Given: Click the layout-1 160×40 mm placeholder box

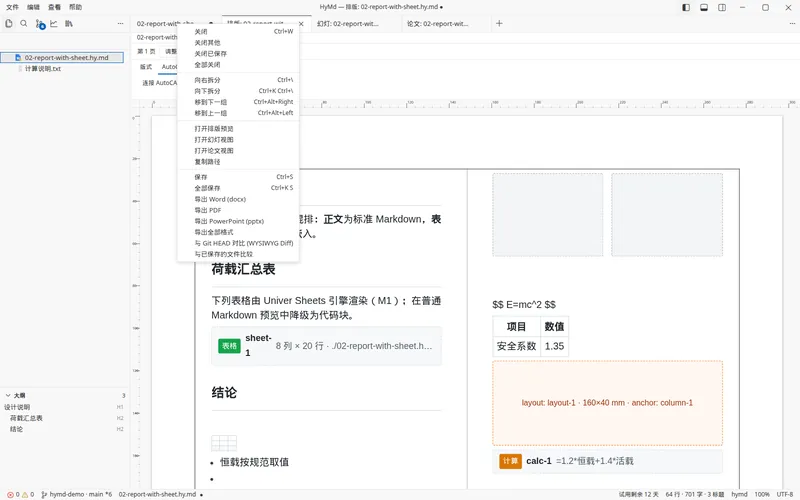Looking at the screenshot, I should [x=607, y=403].
